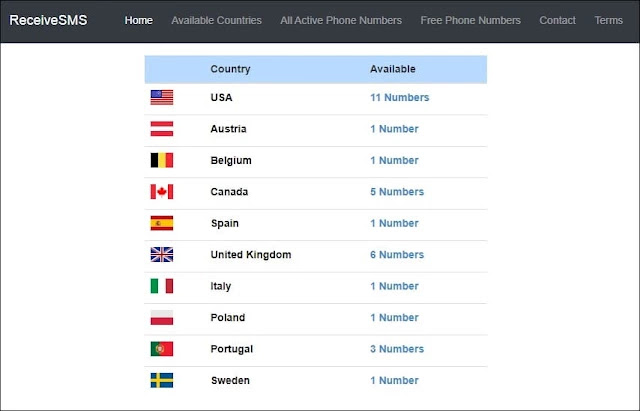The width and height of the screenshot is (640, 411).
Task: Open Poland's 1 Number link
Action: [x=394, y=318]
